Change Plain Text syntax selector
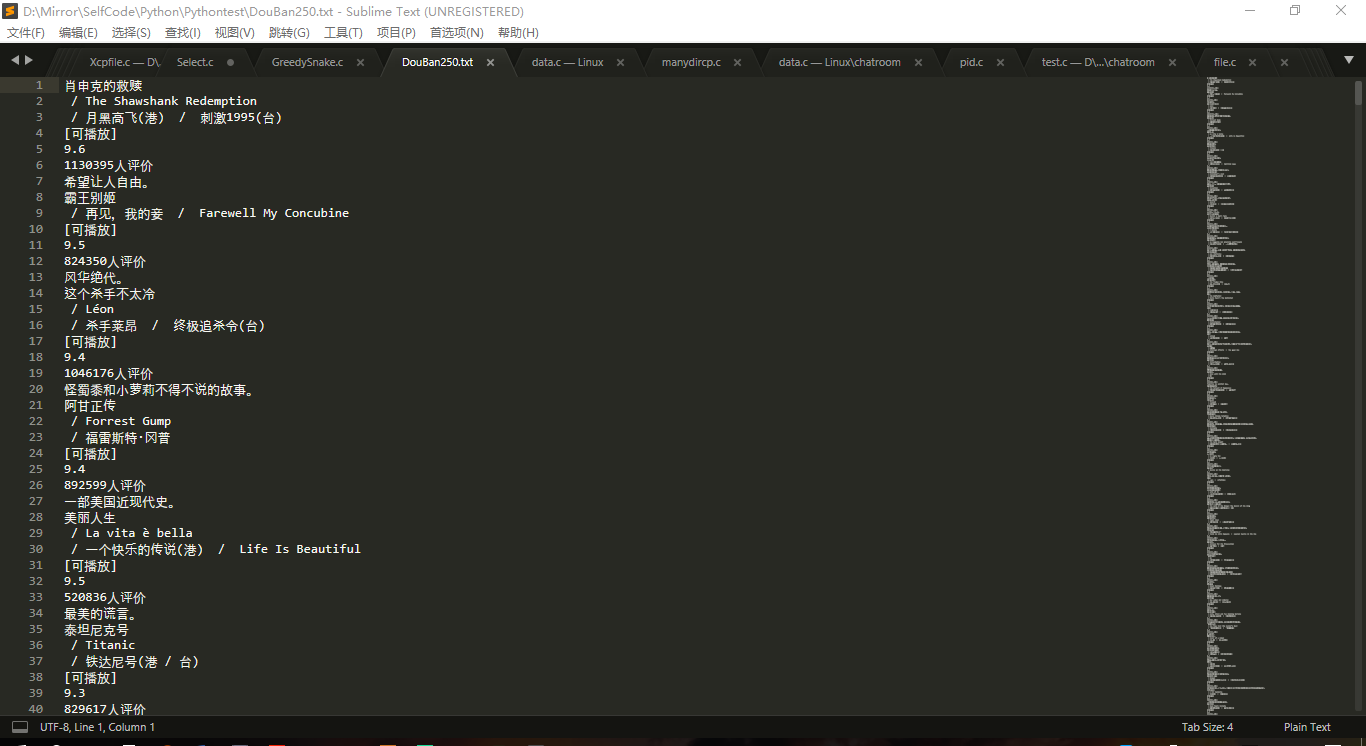This screenshot has width=1366, height=746. pyautogui.click(x=1307, y=727)
